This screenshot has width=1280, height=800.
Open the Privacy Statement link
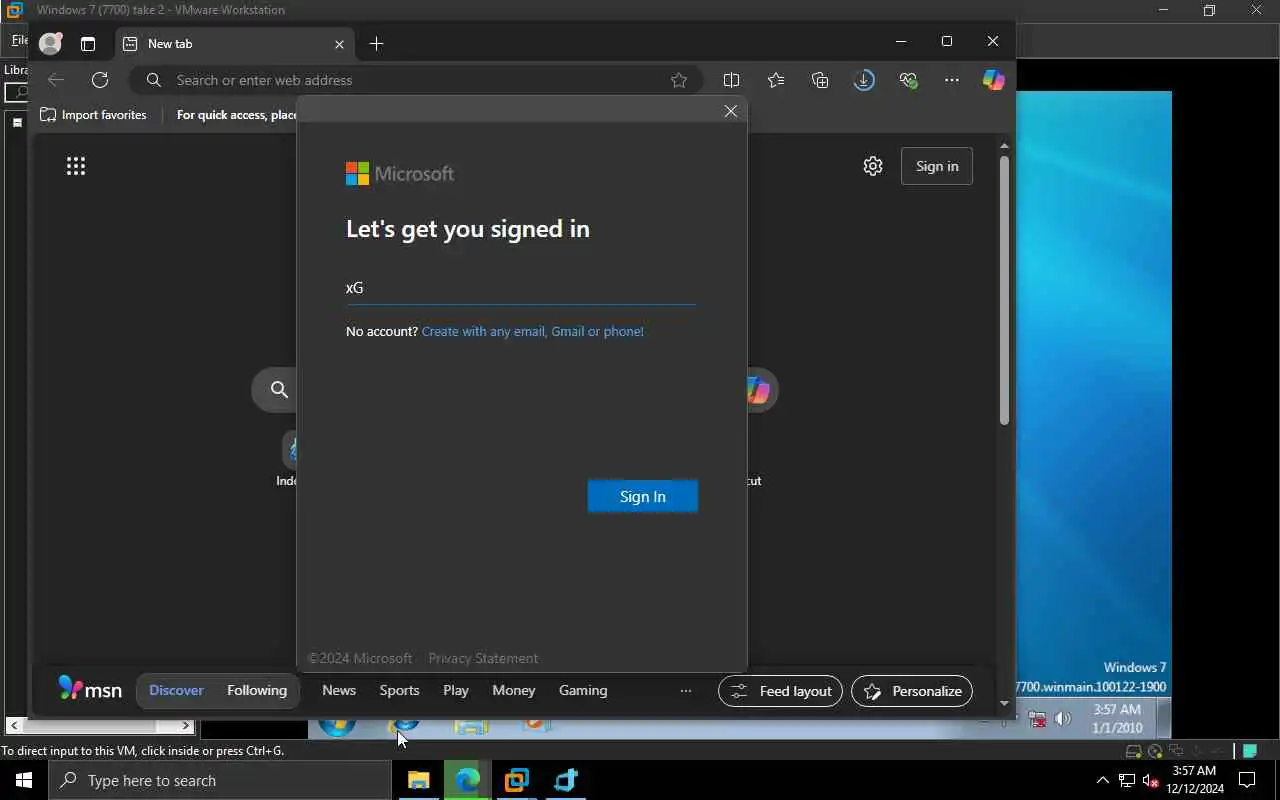(x=483, y=658)
